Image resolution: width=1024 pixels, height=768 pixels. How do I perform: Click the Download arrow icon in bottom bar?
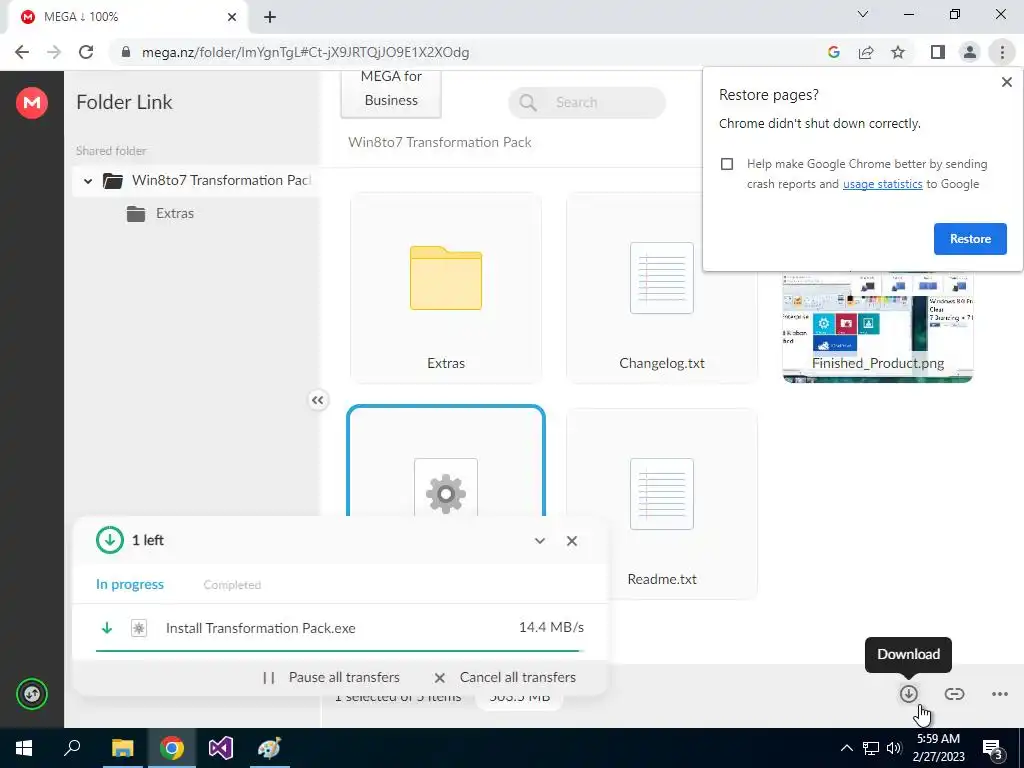(908, 694)
